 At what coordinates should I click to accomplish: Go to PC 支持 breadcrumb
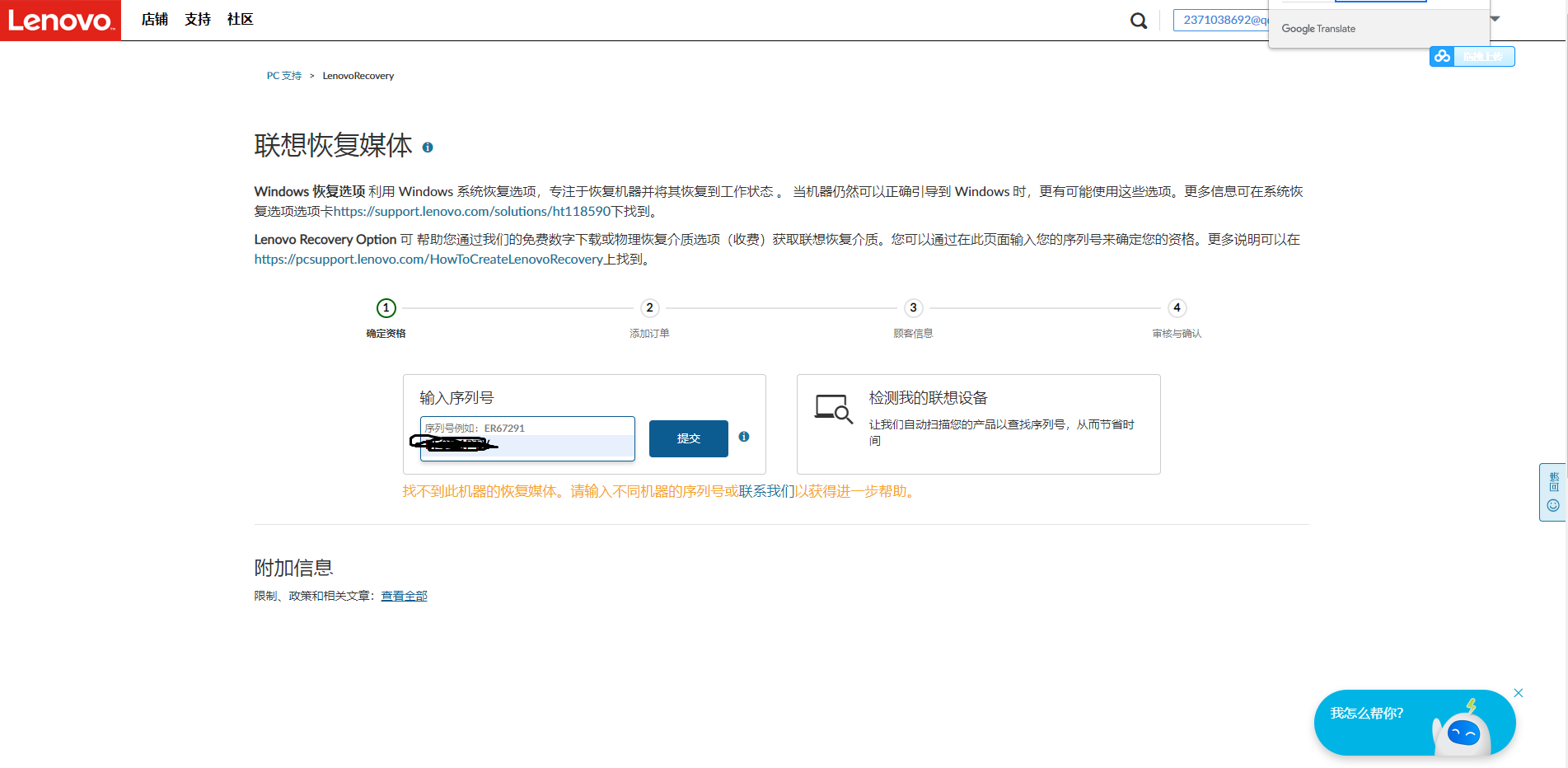click(284, 76)
